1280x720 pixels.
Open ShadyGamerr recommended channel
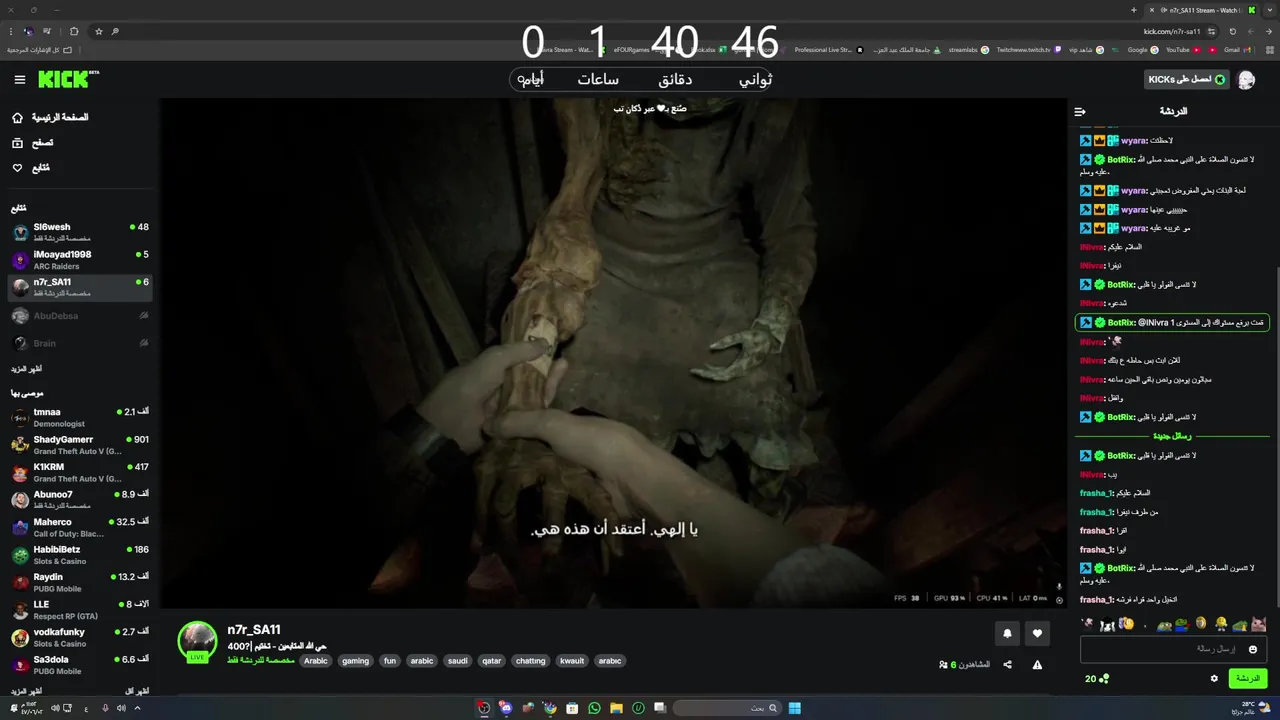click(80, 445)
